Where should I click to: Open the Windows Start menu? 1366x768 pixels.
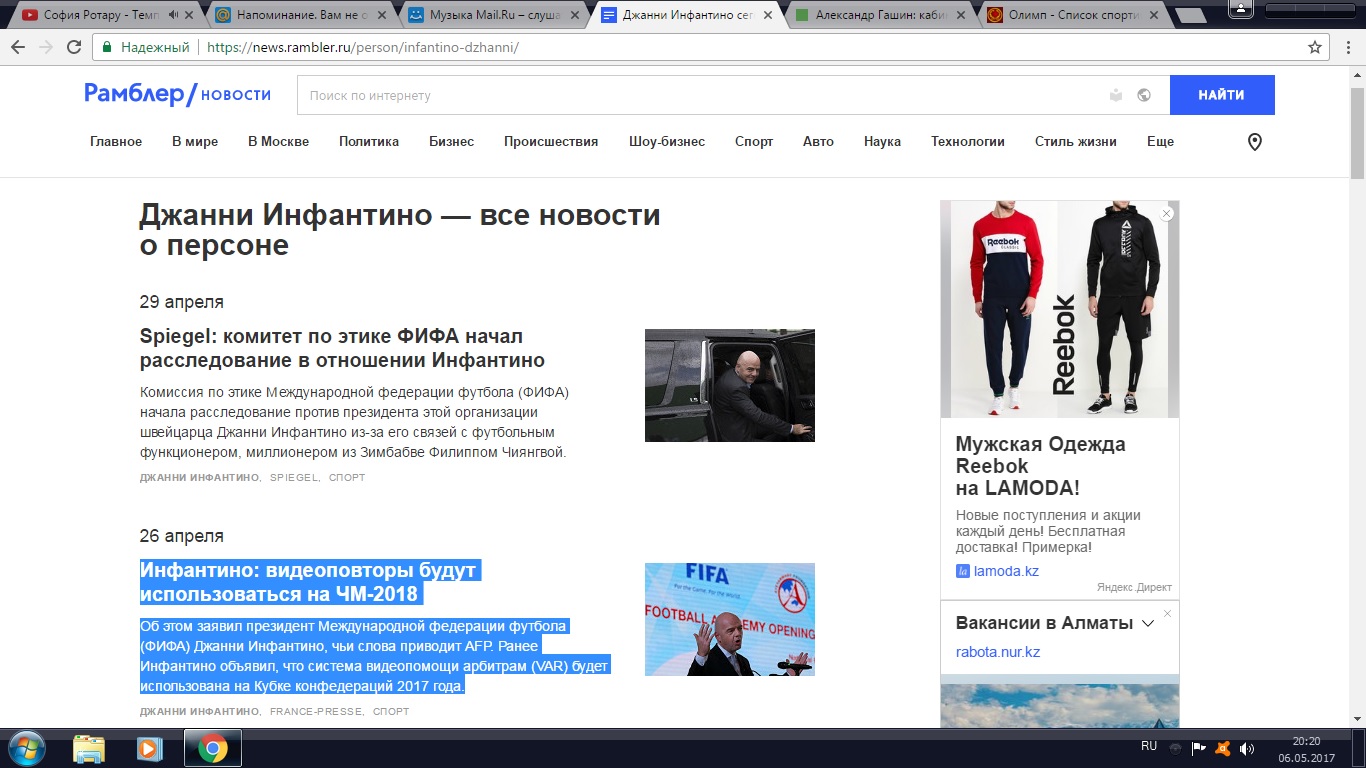click(x=26, y=748)
